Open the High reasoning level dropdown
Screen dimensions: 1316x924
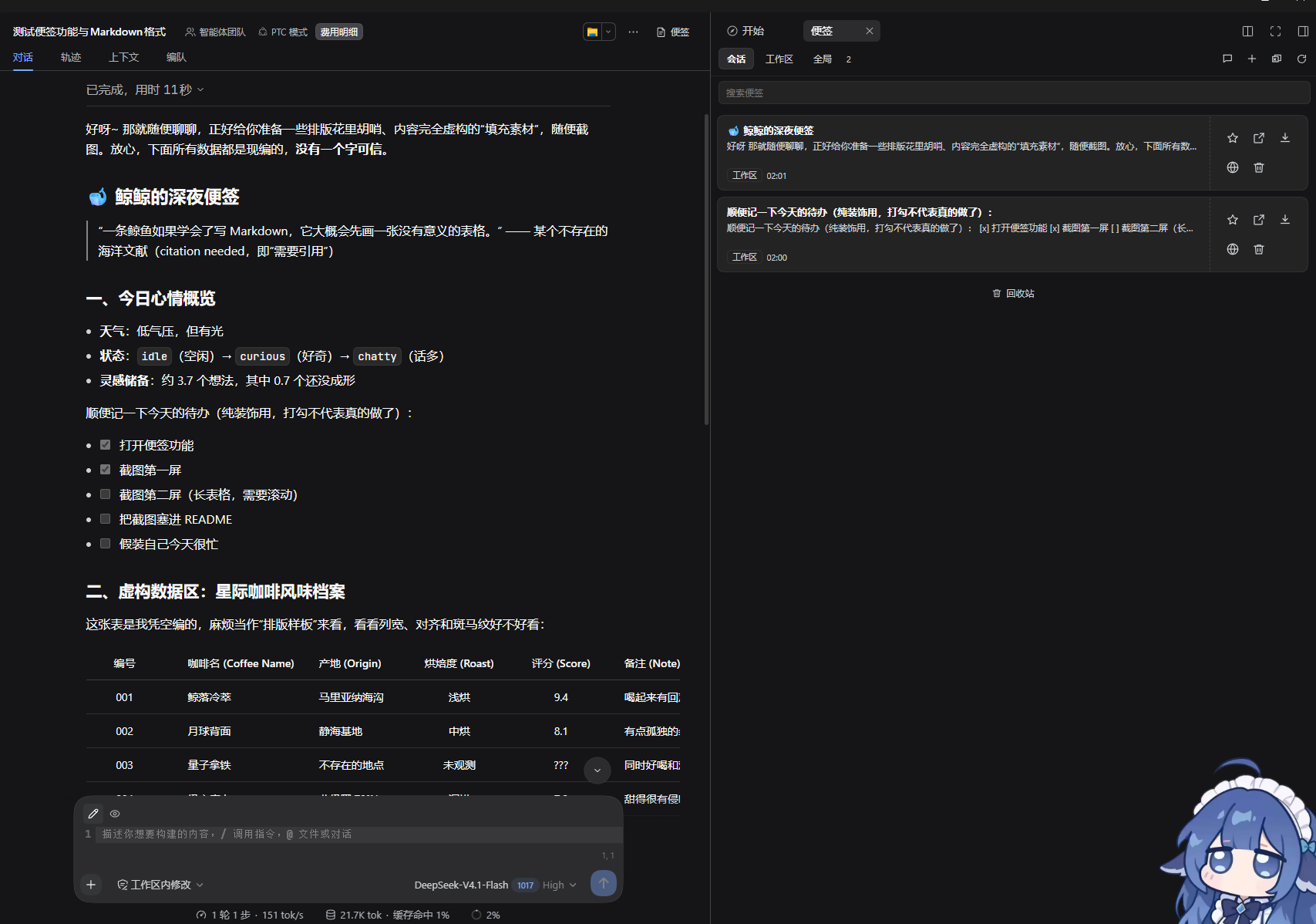(560, 885)
